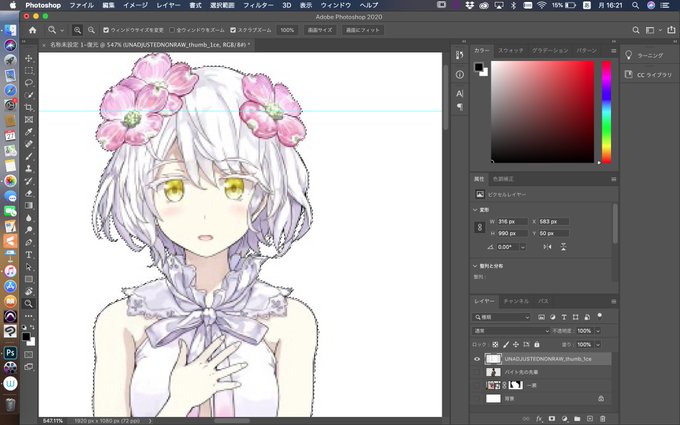
Task: Toggle ウィンドウサイズを変更 checkbox
Action: [106, 30]
